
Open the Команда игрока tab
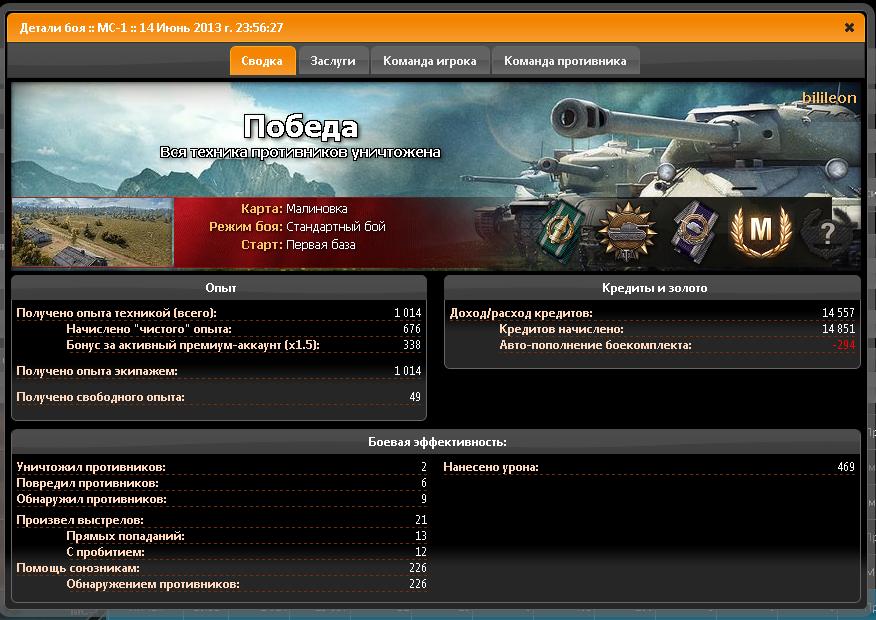[x=430, y=61]
